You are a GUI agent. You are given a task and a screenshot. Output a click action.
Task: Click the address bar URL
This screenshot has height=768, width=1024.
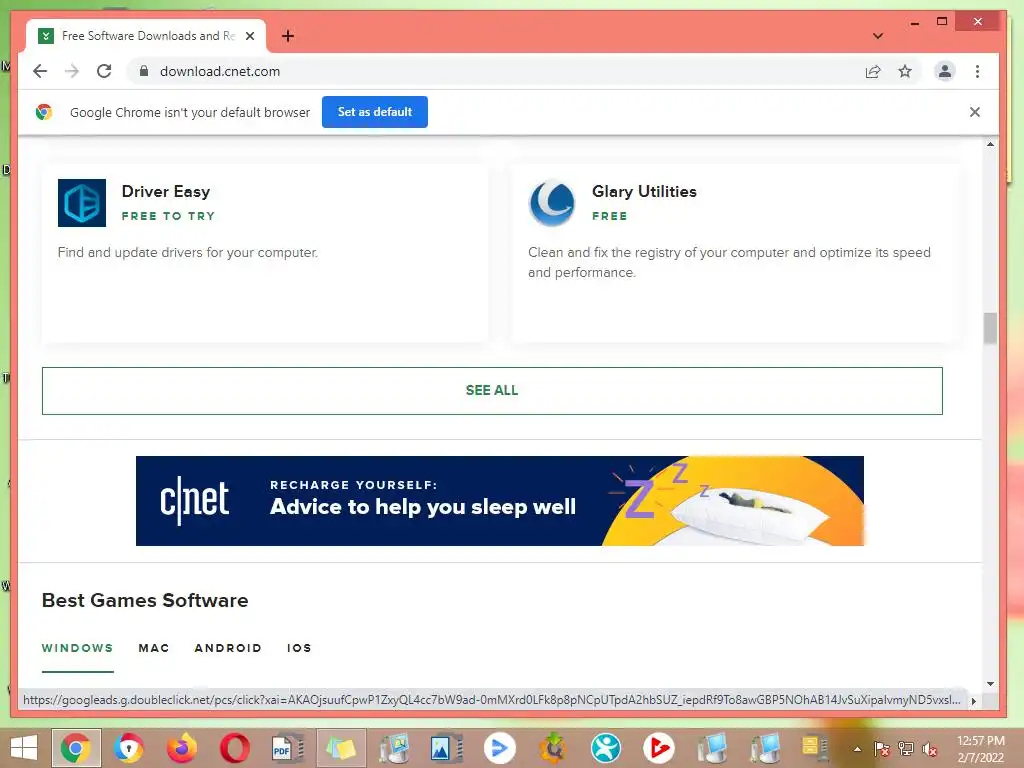pos(220,71)
